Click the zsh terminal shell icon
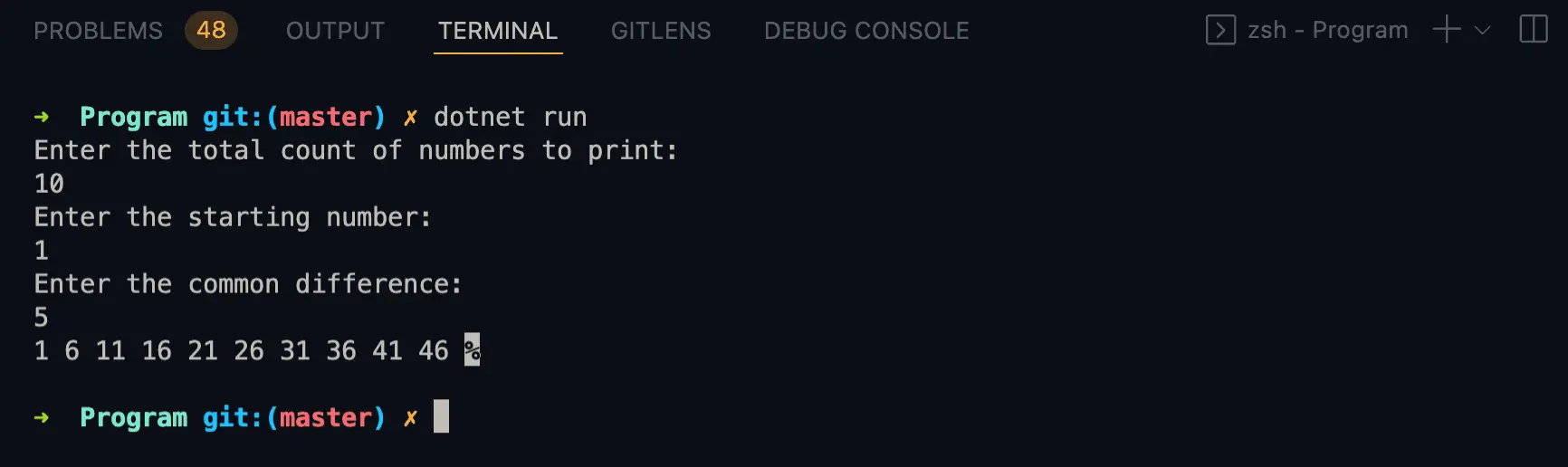The height and width of the screenshot is (467, 1568). (1220, 30)
